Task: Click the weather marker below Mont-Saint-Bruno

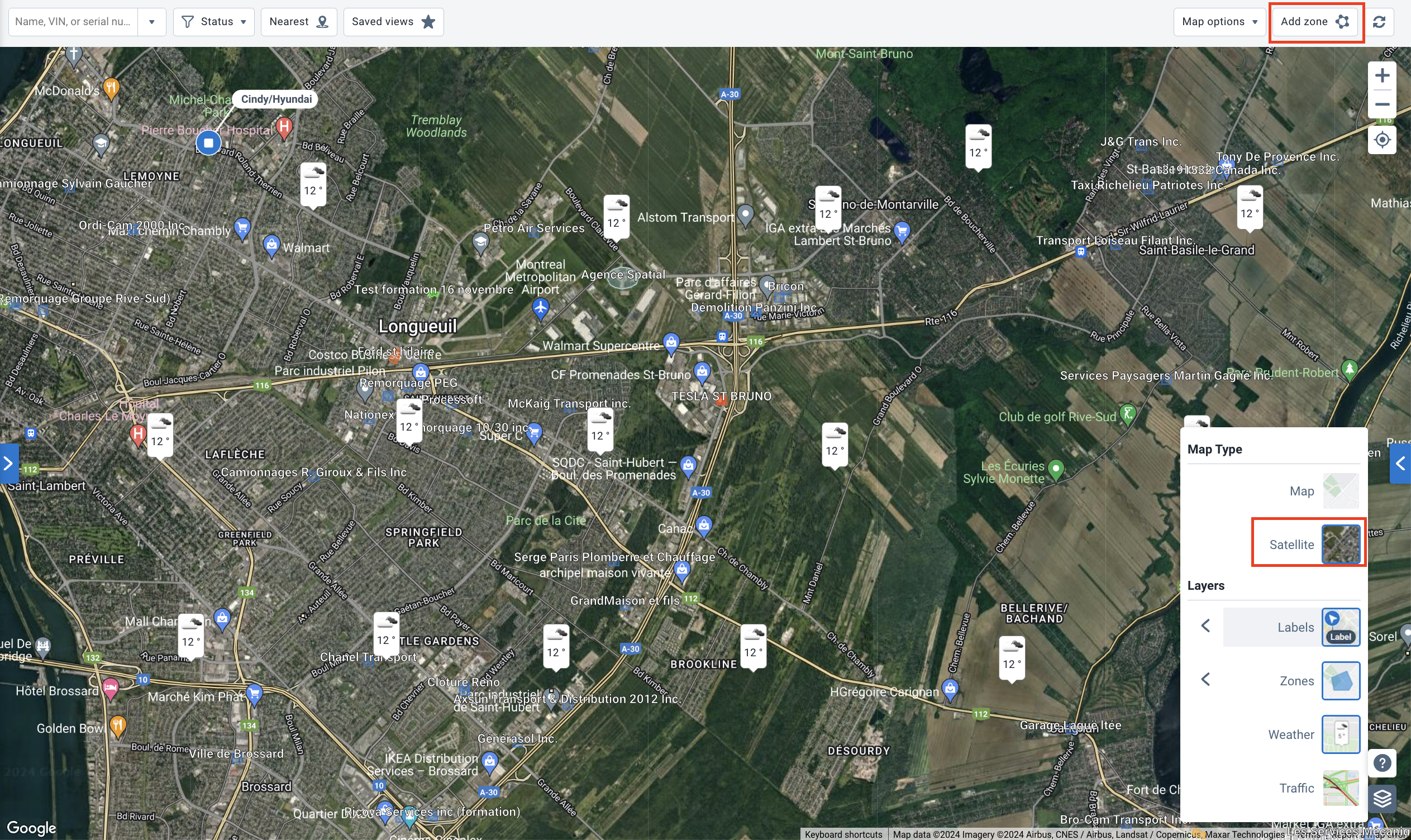Action: 978,147
